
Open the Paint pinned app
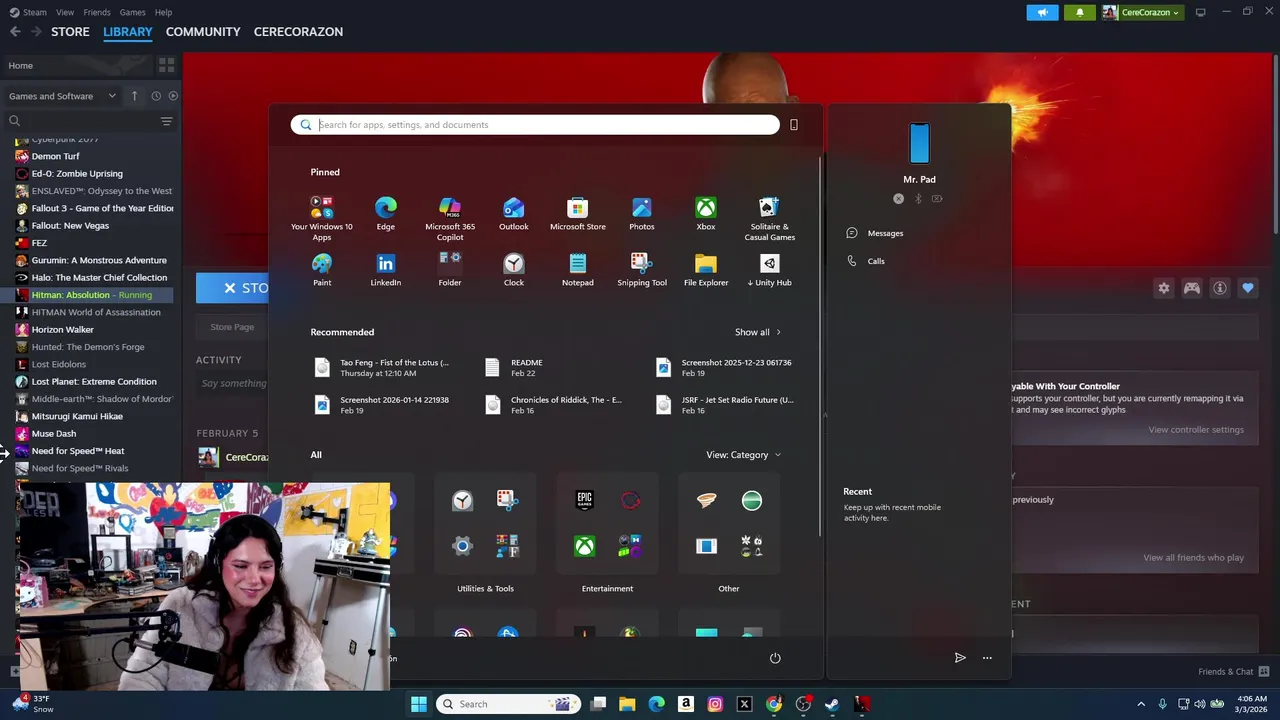click(x=322, y=270)
